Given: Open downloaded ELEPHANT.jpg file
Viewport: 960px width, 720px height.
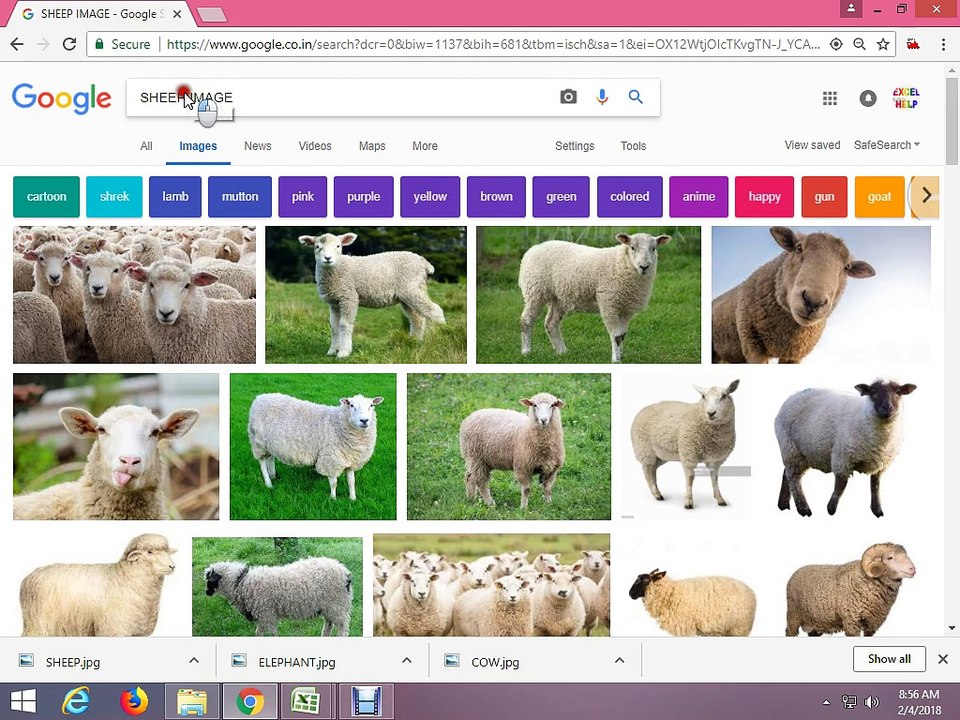Looking at the screenshot, I should coord(296,662).
